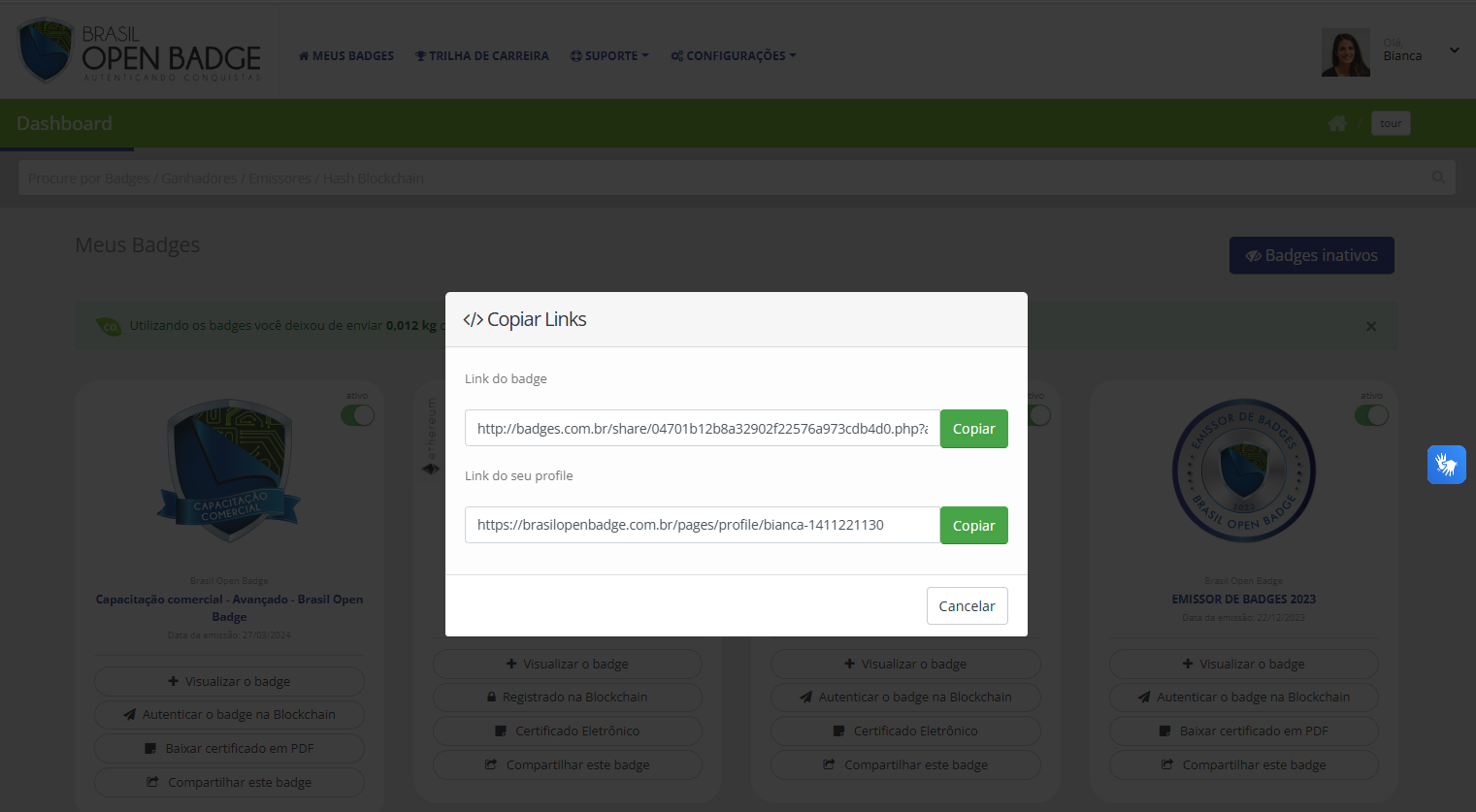
Task: Copy the badge link with Copiar button
Action: click(973, 429)
